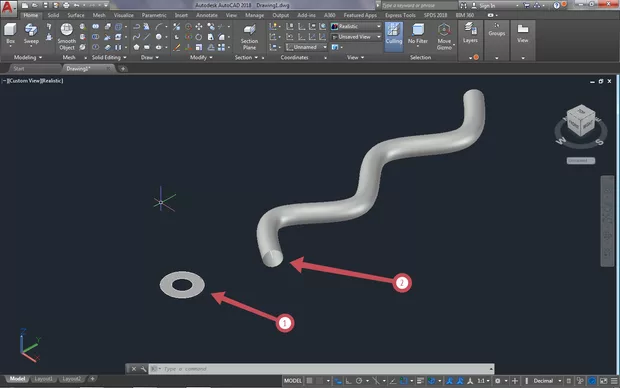The width and height of the screenshot is (620, 388).
Task: Expand the View panel in ribbon
Action: [x=355, y=57]
